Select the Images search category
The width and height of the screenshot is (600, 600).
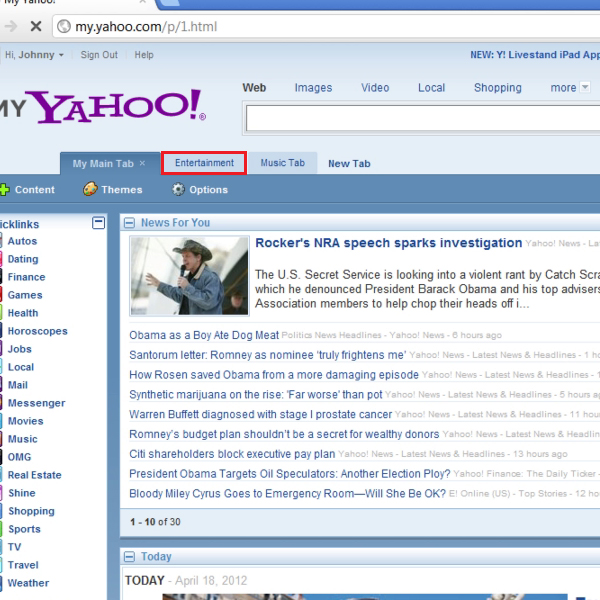[x=313, y=88]
